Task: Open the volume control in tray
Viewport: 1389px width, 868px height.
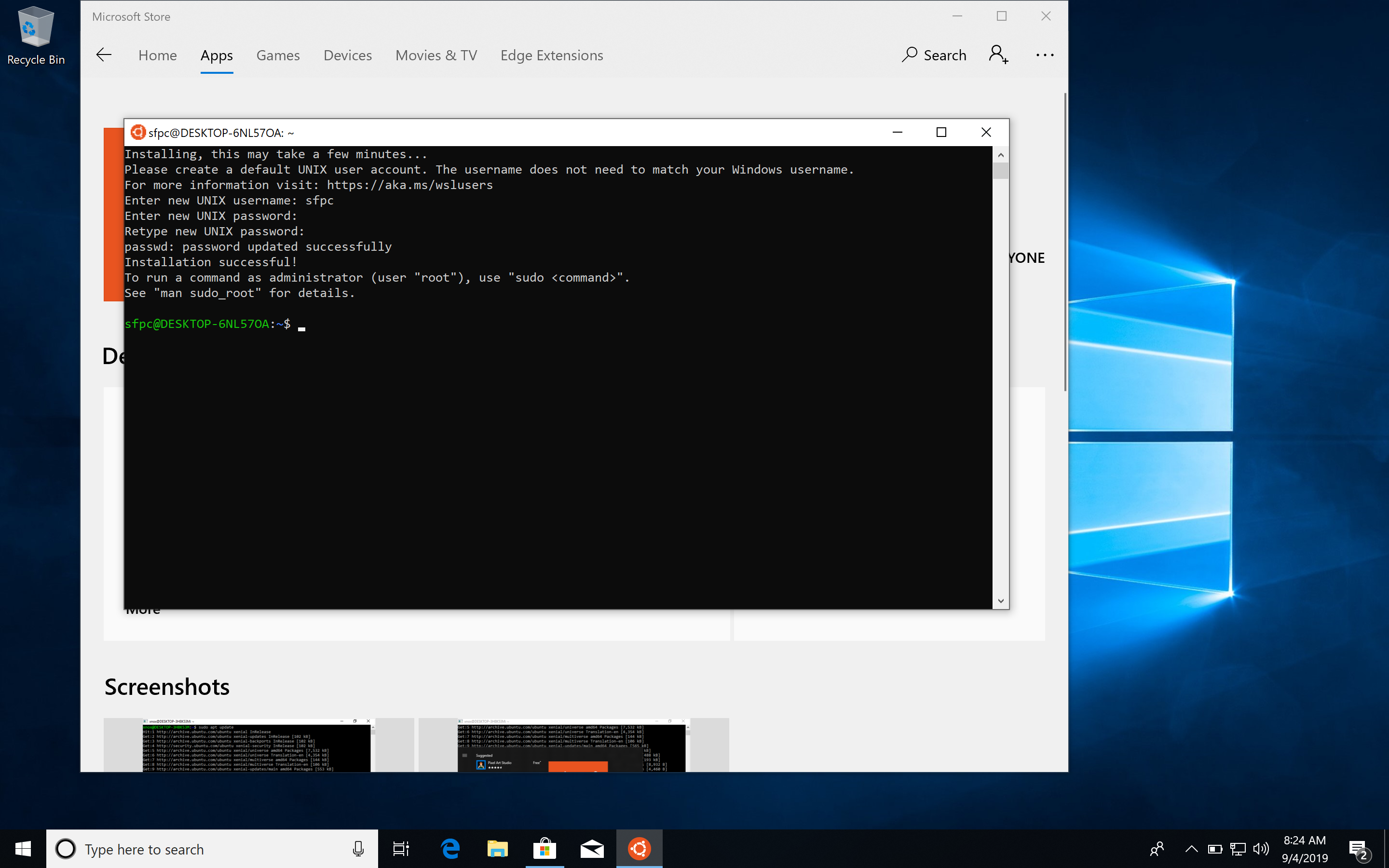Action: (x=1261, y=849)
